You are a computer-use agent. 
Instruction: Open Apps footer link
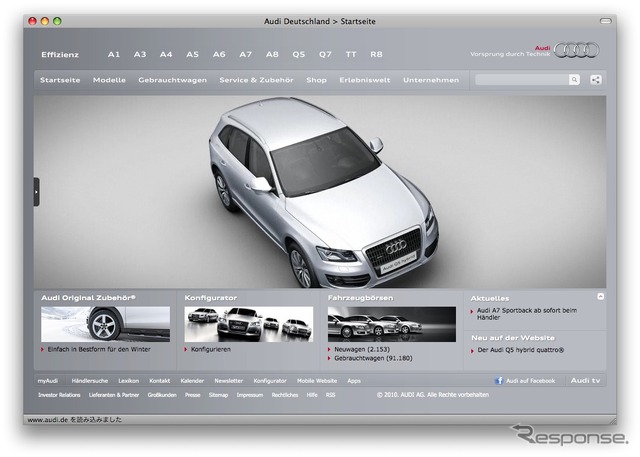click(354, 381)
